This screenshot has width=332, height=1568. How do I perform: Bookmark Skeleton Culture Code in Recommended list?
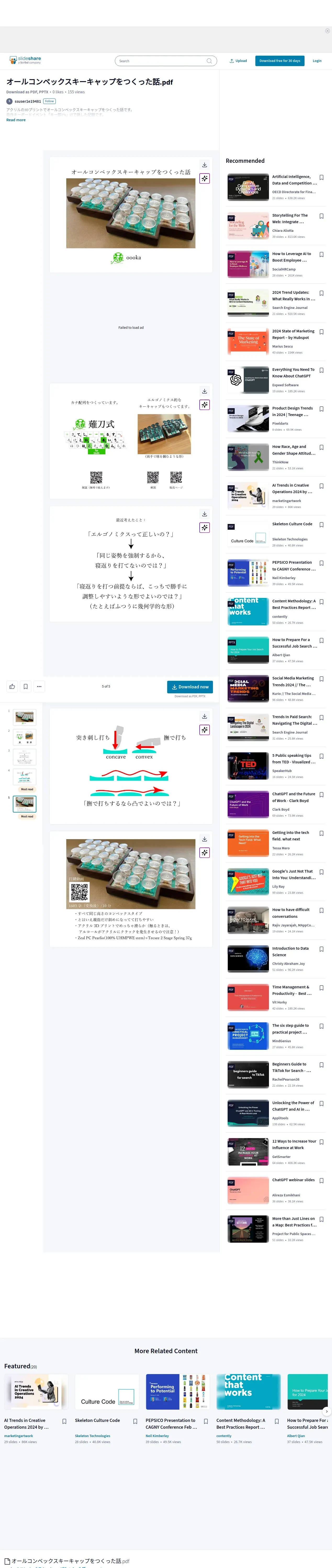coord(322,525)
